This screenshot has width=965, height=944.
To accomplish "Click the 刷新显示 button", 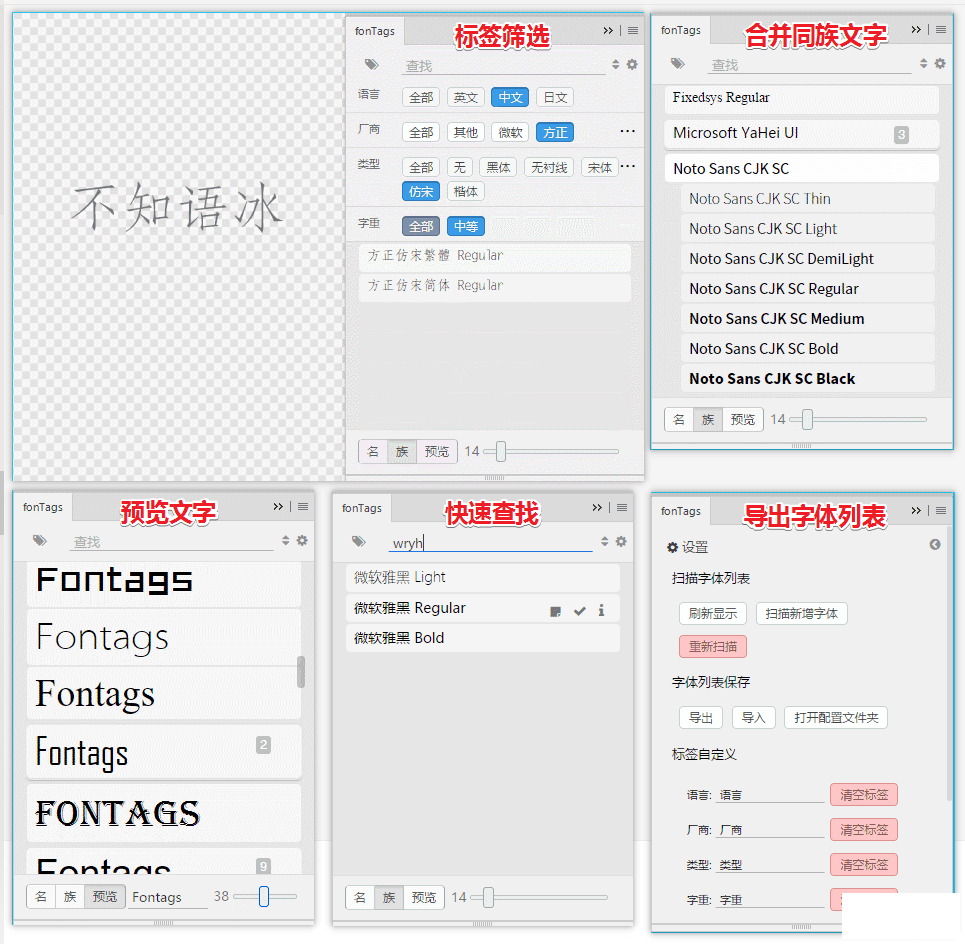I will (x=713, y=614).
